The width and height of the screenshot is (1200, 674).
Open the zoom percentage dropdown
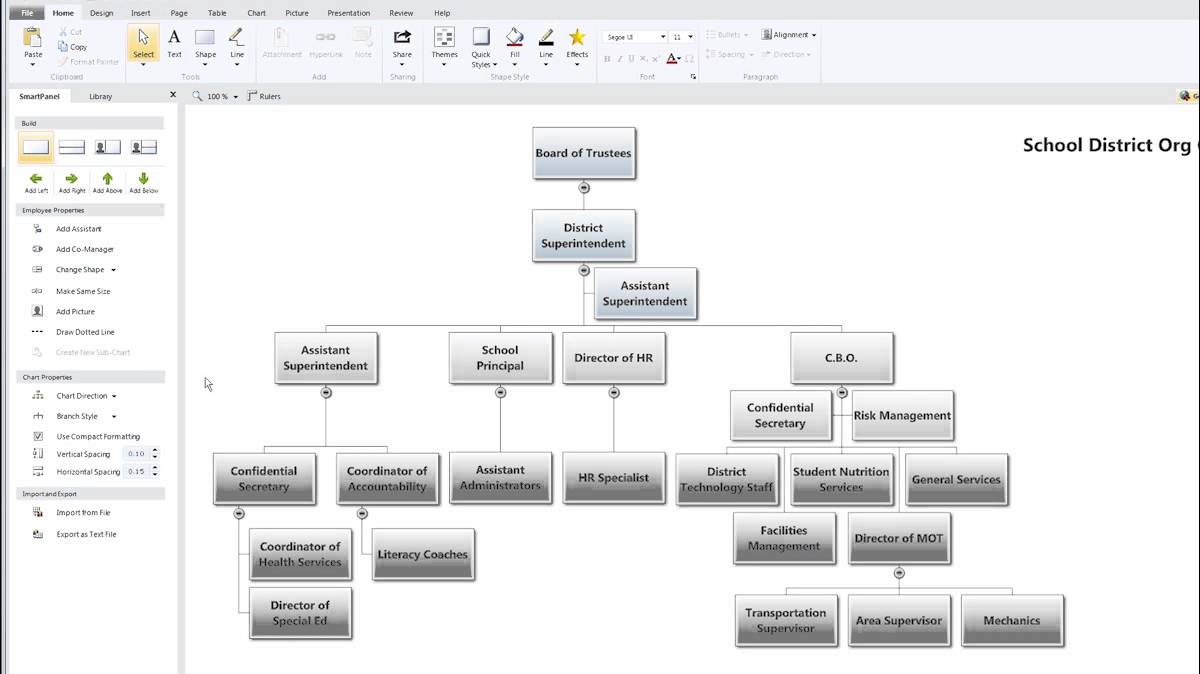coord(236,97)
